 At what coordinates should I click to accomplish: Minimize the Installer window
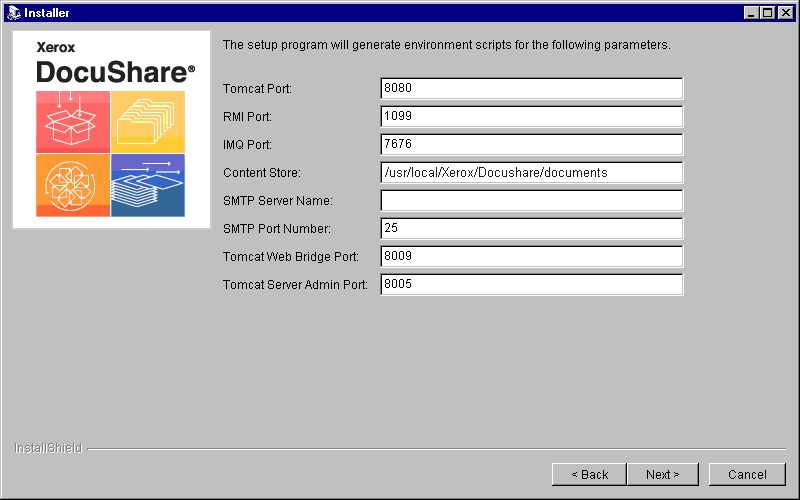(x=750, y=13)
